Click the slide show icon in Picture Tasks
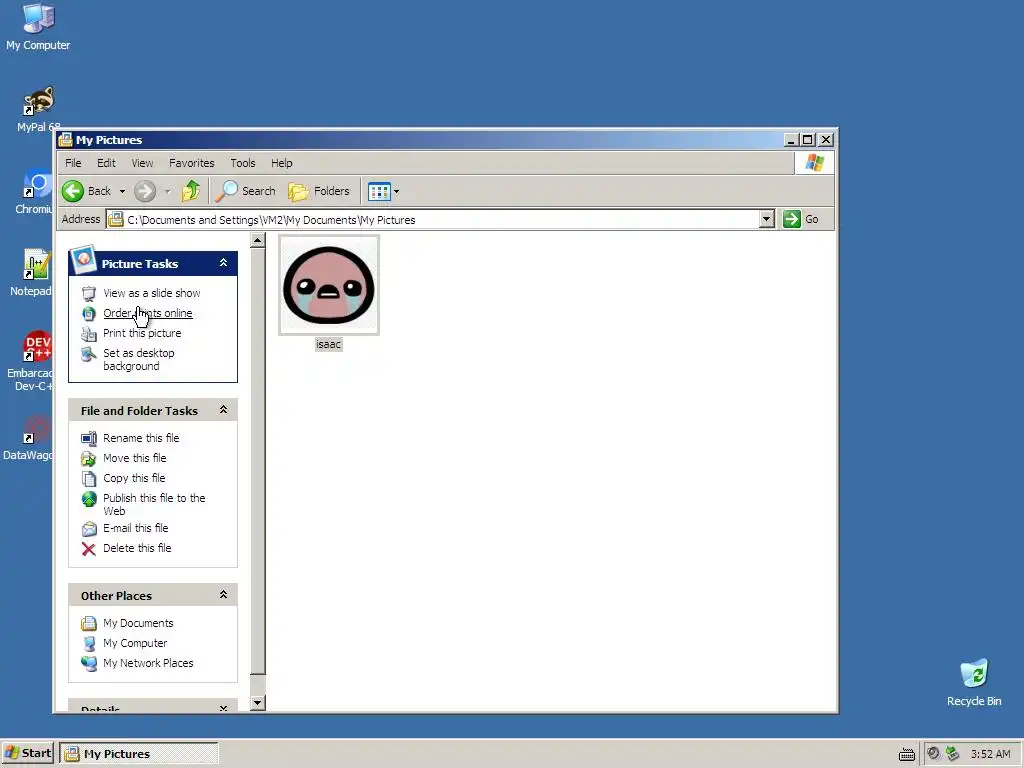Screen dimensions: 1024x768 click(89, 294)
